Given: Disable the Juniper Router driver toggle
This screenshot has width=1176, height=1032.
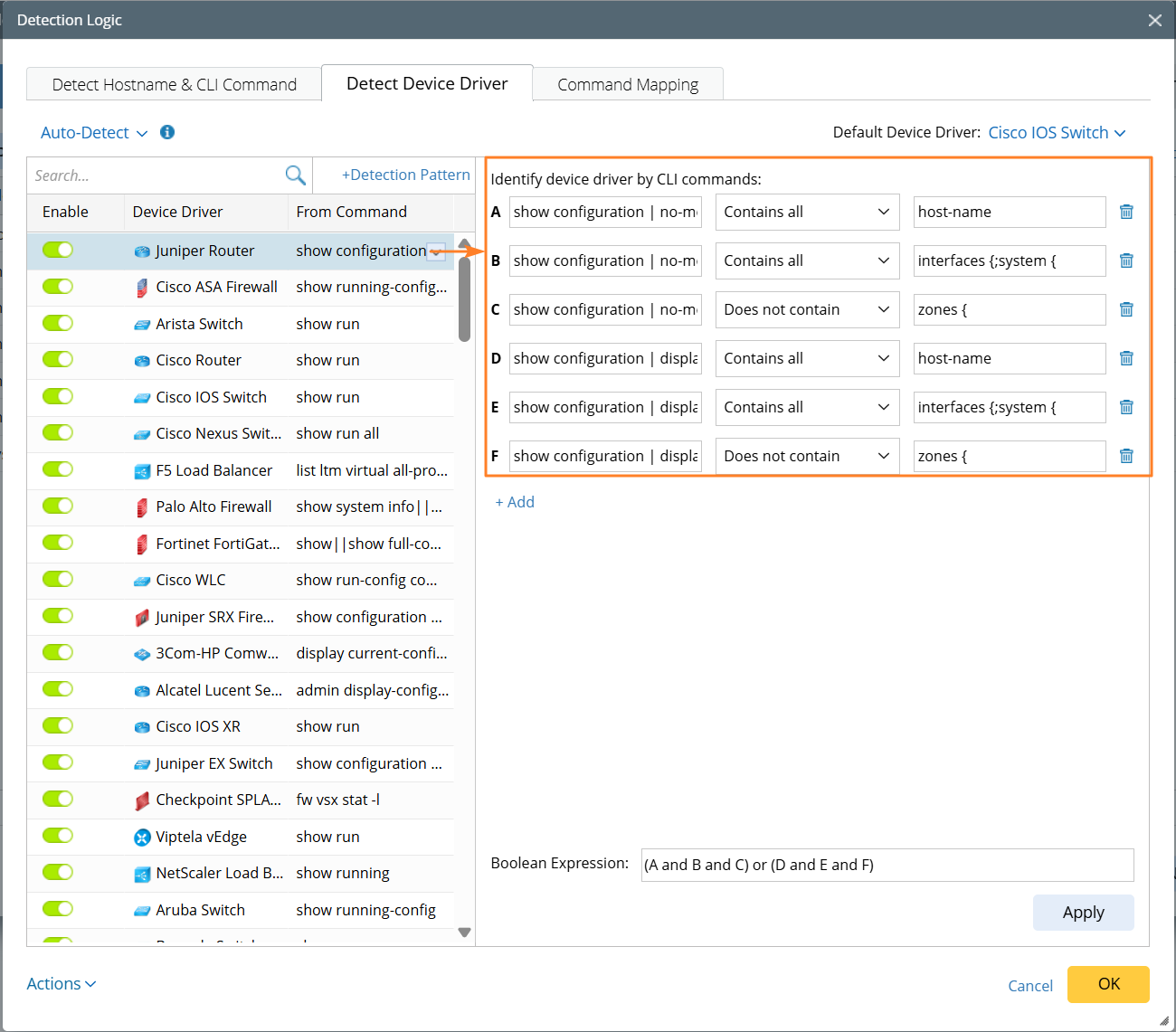Looking at the screenshot, I should coord(58,250).
